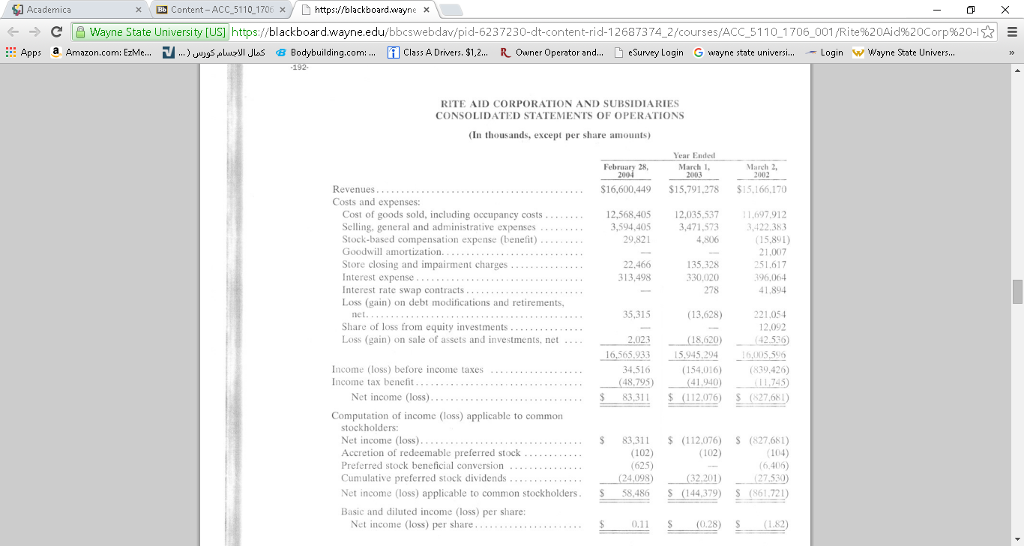Screen dimensions: 1024x546
Task: Click common stockholders income 58,486
Action: [636, 493]
